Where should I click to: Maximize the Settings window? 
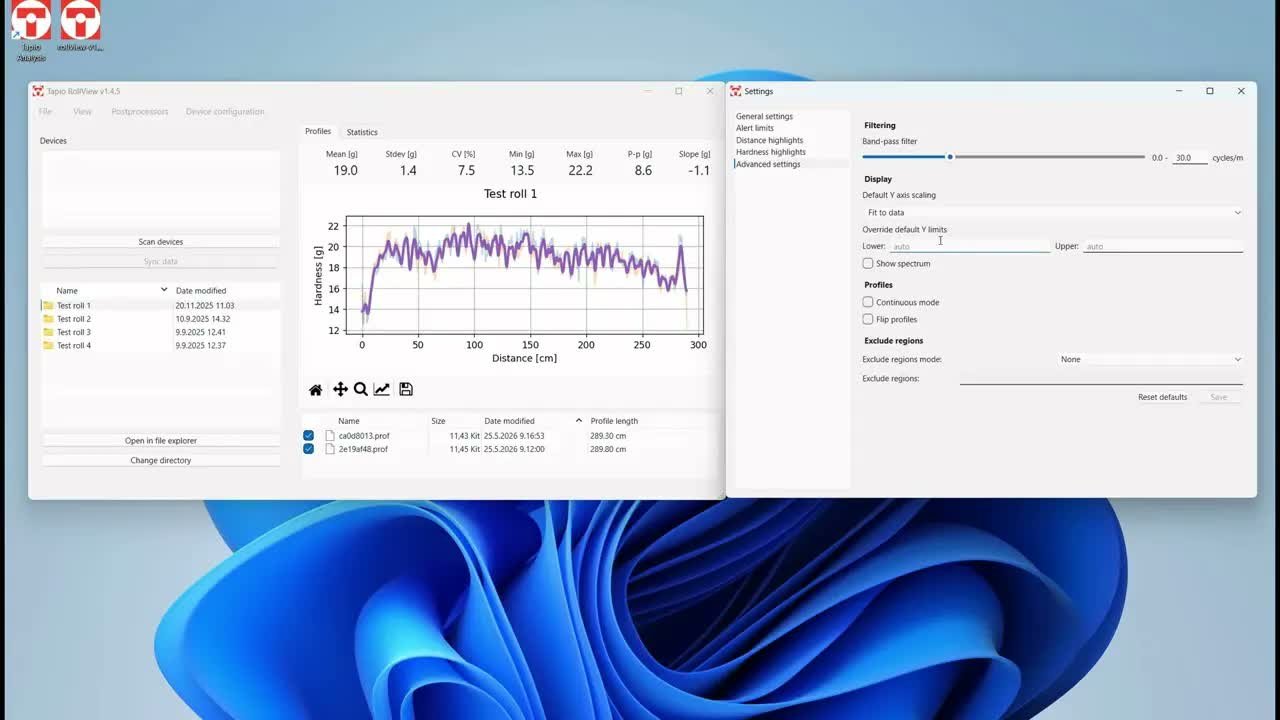[1209, 91]
